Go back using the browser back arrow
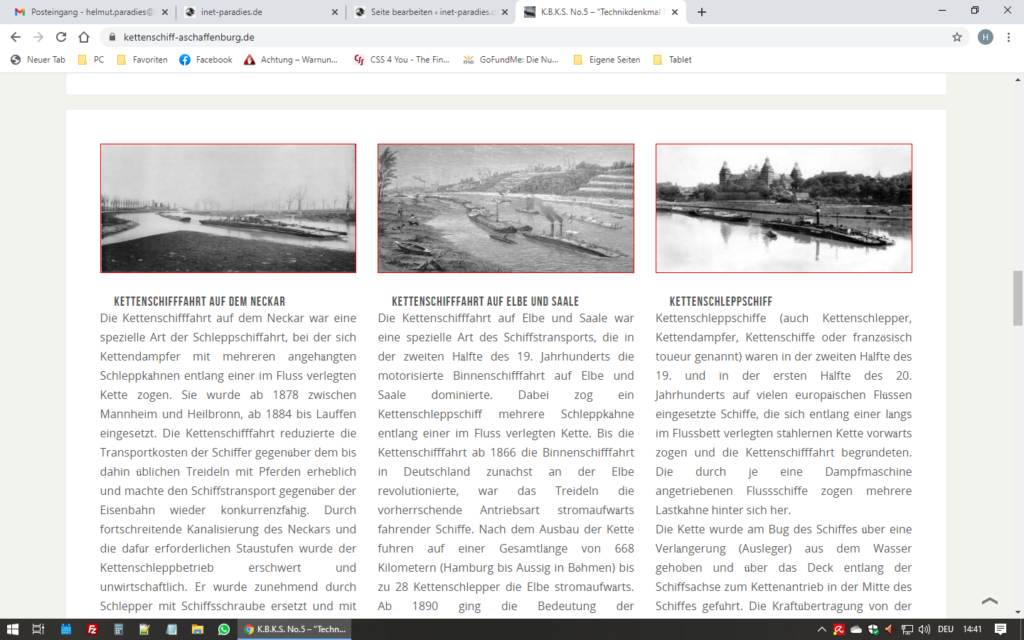 16,37
